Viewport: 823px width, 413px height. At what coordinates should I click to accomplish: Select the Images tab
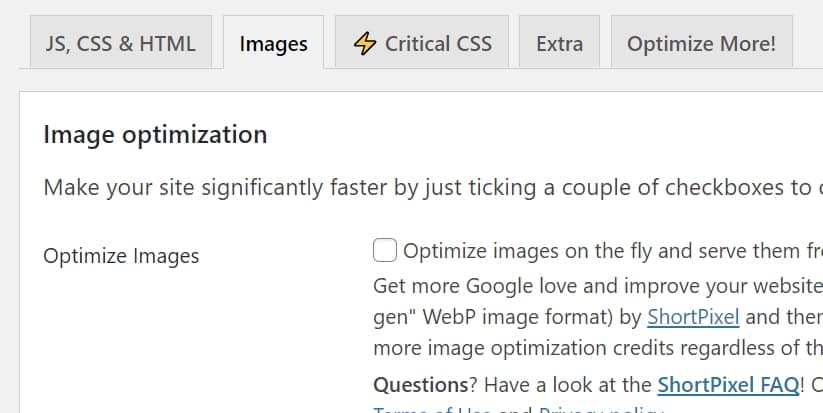[x=273, y=44]
